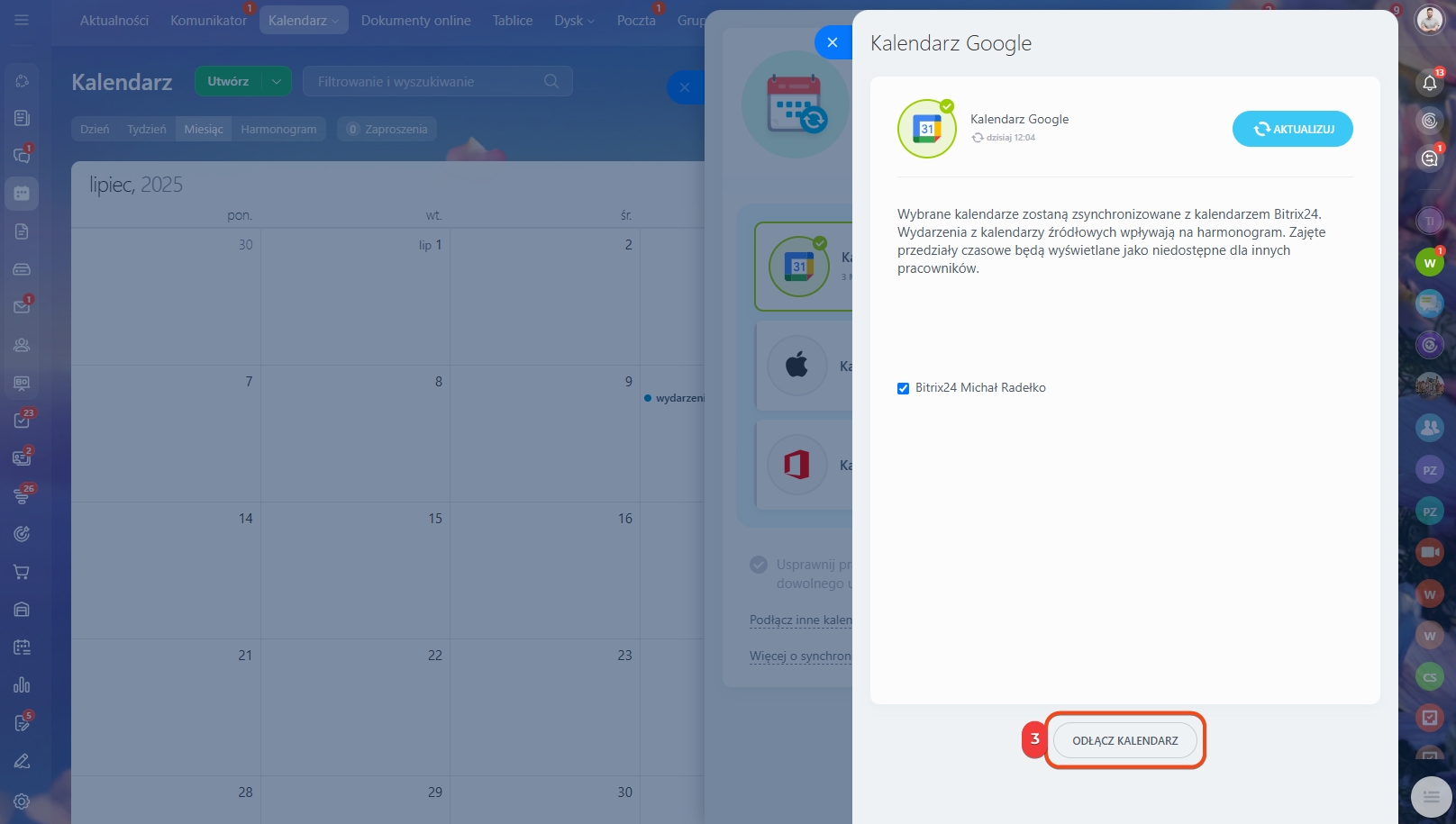
Task: Open the Poczta top menu item
Action: 636,20
